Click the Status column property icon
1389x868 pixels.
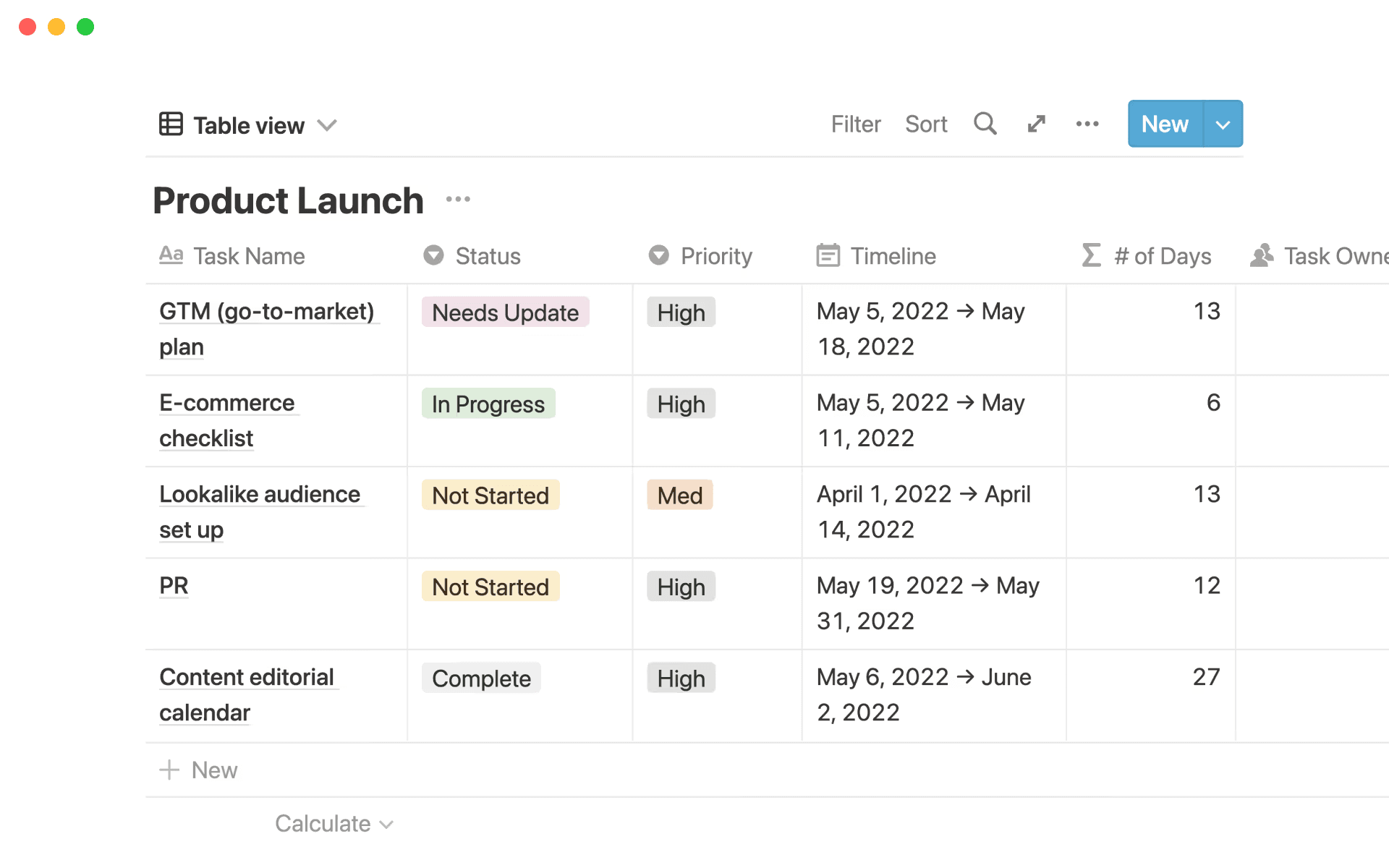tap(433, 255)
